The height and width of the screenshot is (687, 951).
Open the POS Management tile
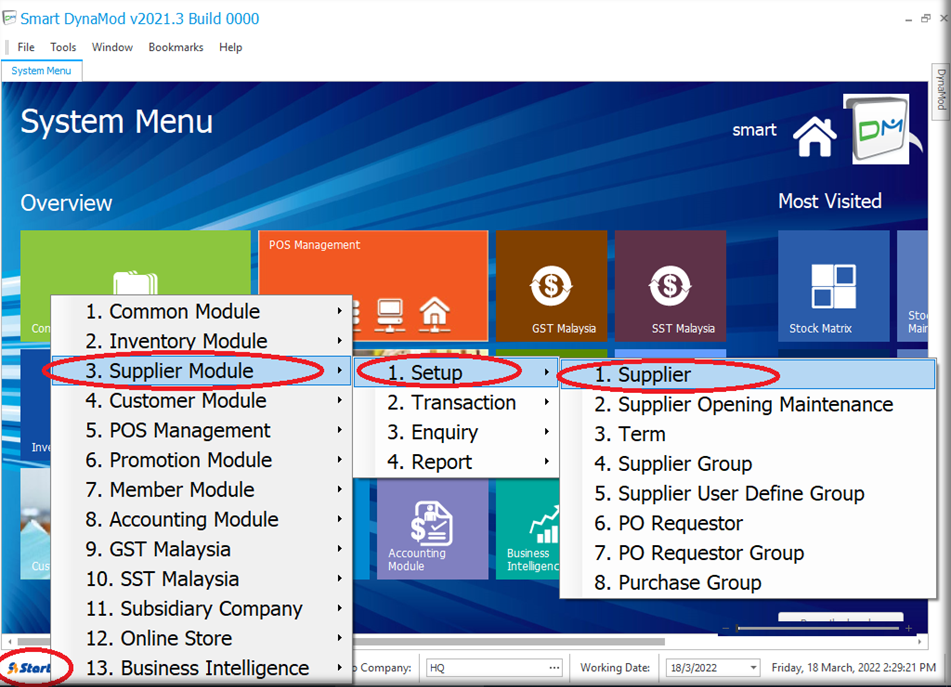click(373, 286)
